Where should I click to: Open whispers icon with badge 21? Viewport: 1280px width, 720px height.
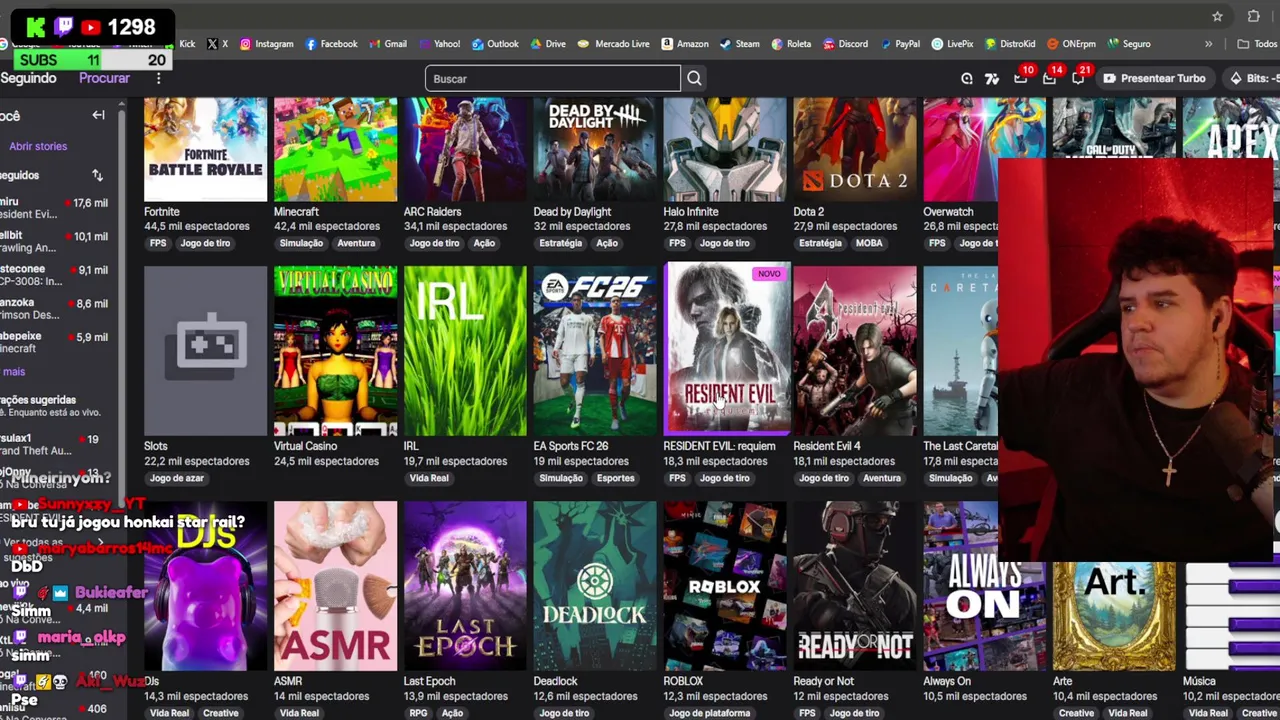[1079, 78]
